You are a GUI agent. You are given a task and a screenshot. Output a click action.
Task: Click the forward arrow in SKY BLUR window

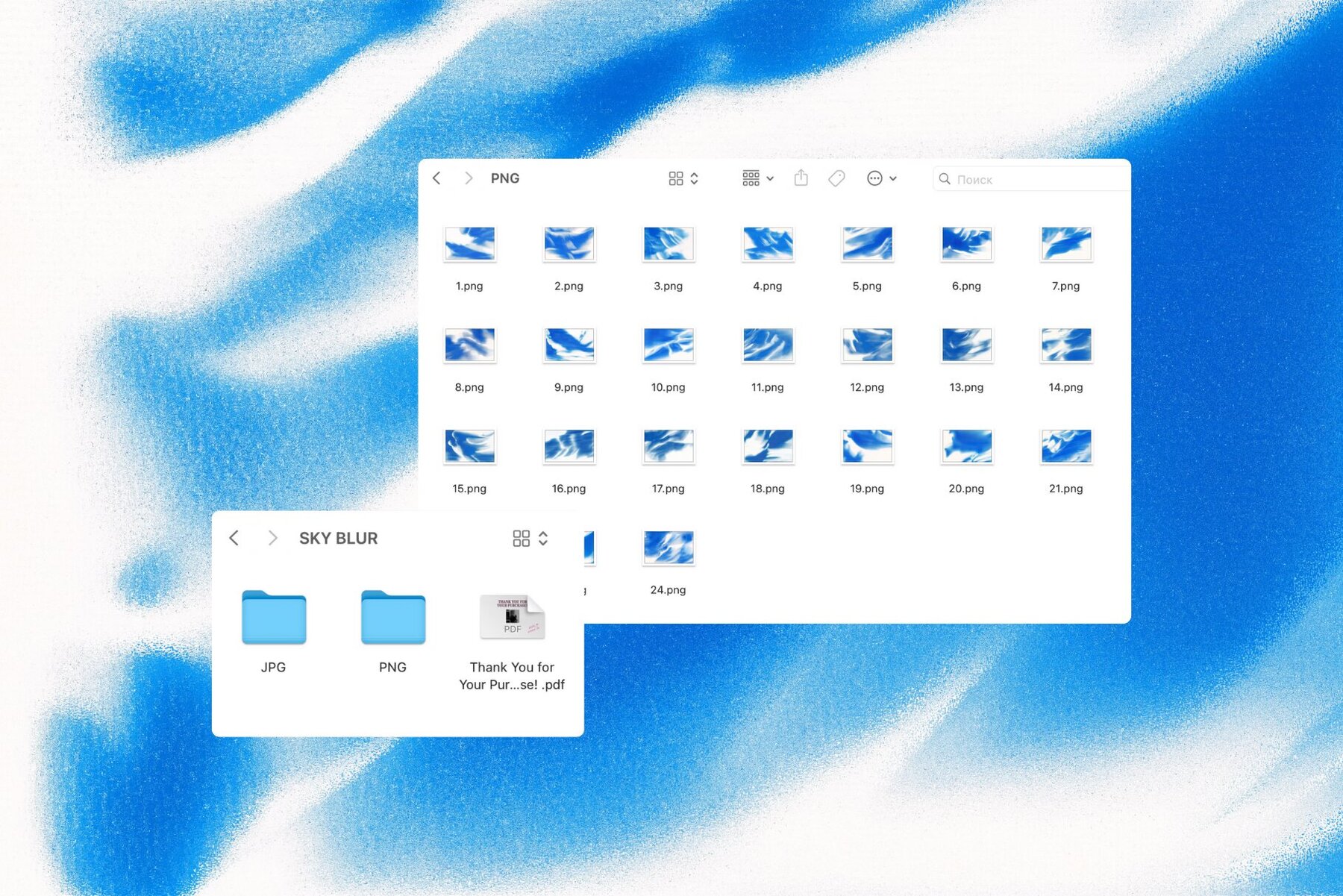click(272, 538)
